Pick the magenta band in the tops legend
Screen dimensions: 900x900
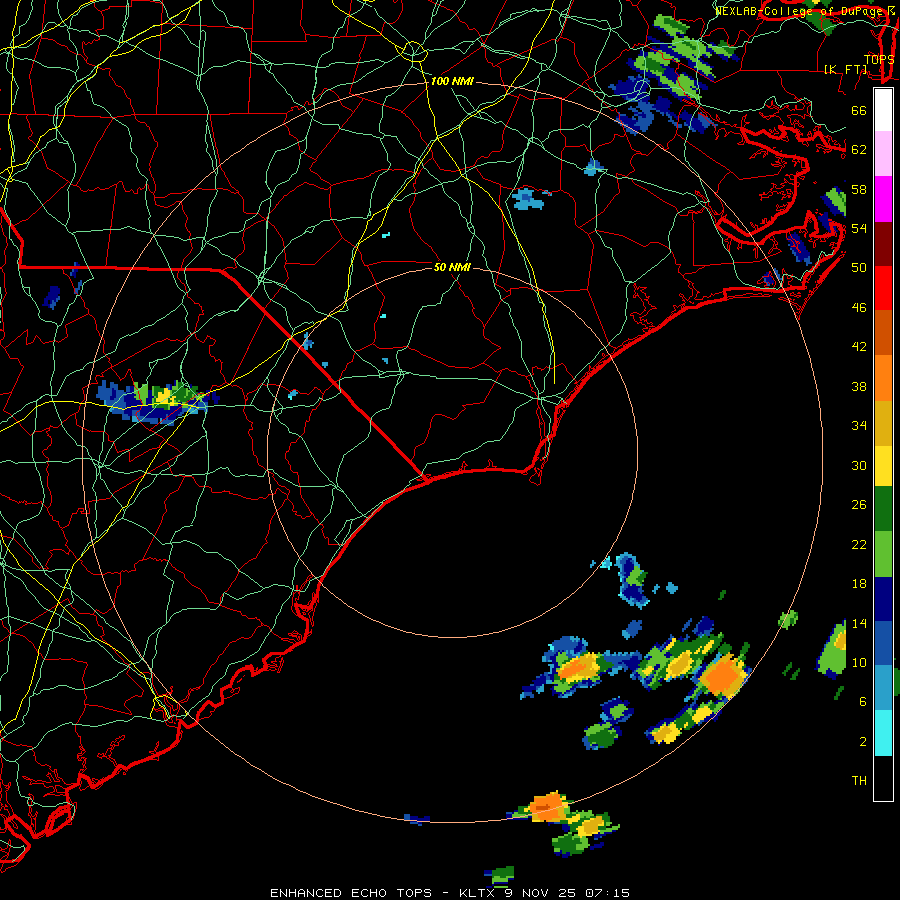[x=883, y=199]
